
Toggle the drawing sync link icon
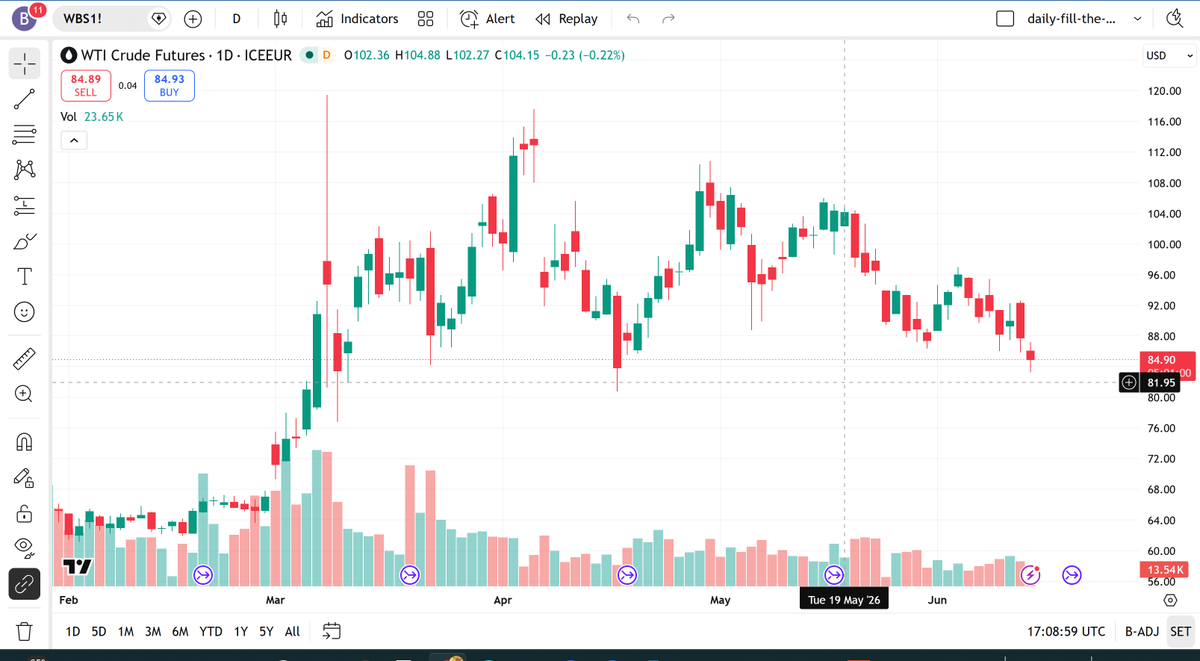click(24, 583)
